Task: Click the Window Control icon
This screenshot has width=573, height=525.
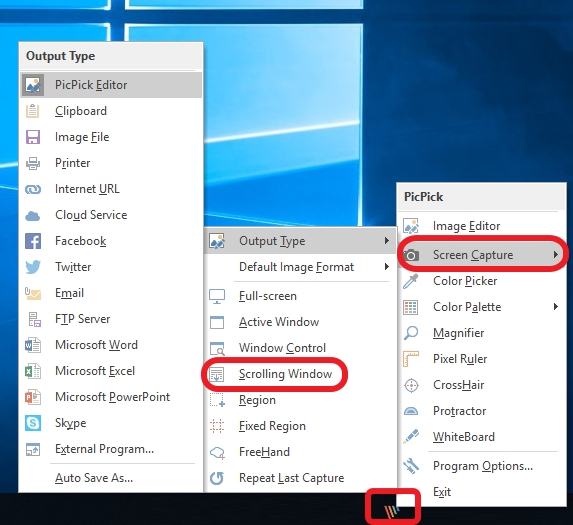Action: pyautogui.click(x=217, y=349)
